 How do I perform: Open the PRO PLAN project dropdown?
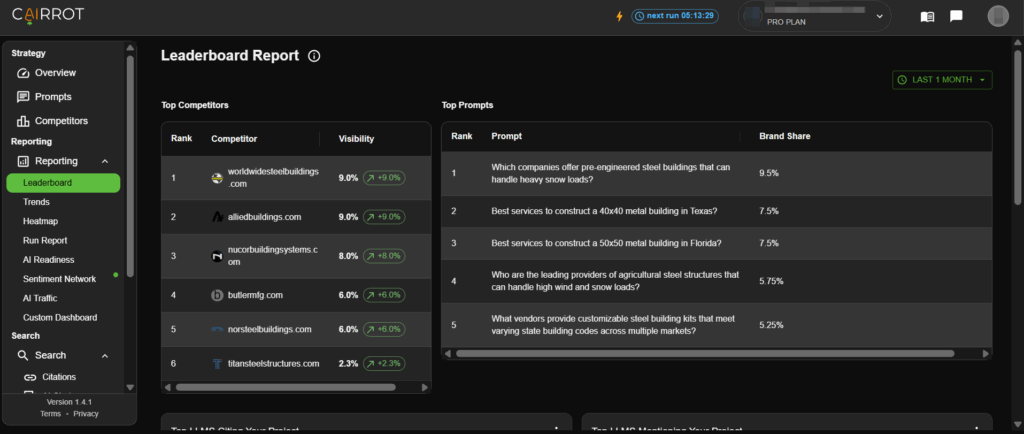814,16
